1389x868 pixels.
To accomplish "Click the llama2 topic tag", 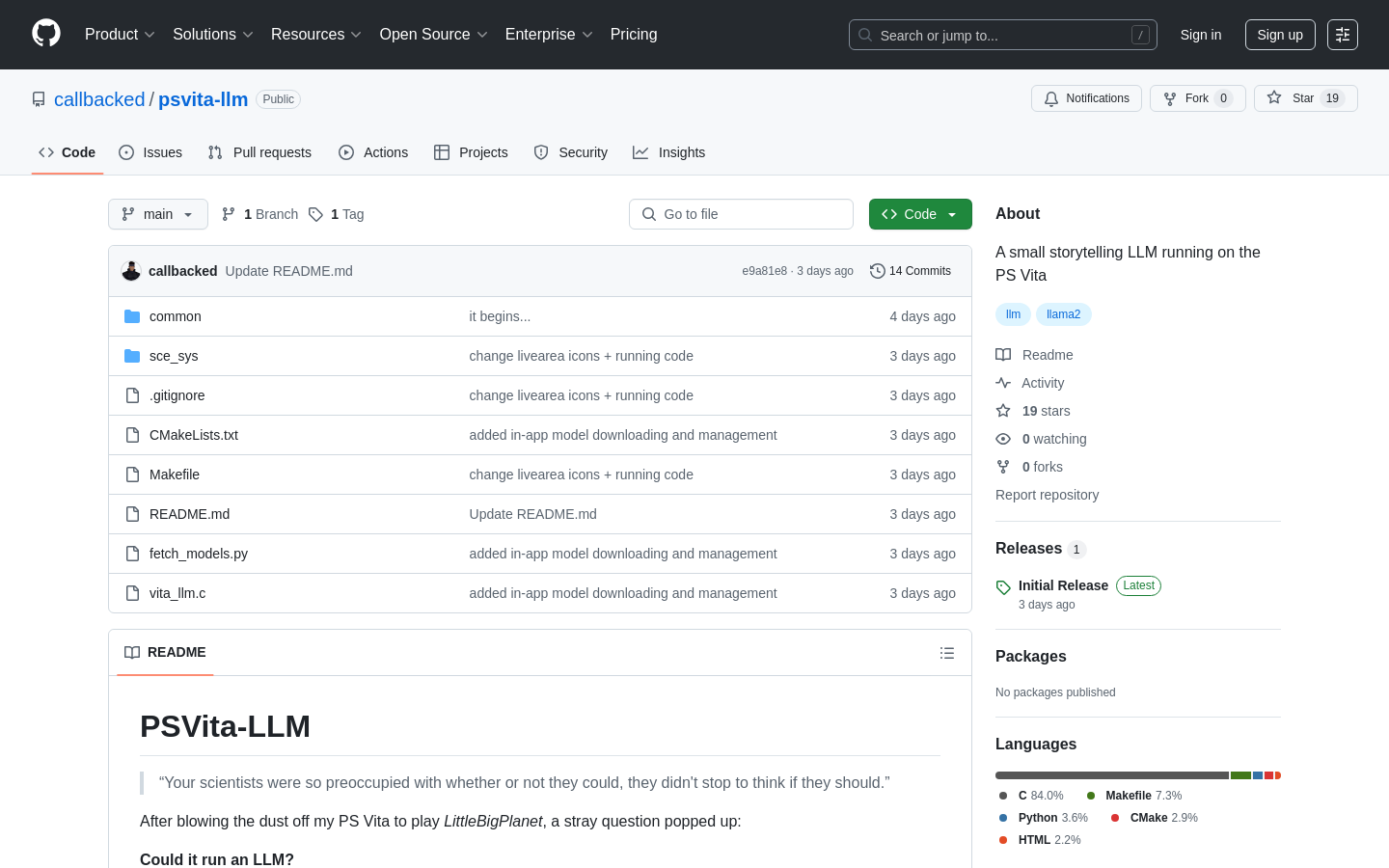I will point(1064,314).
